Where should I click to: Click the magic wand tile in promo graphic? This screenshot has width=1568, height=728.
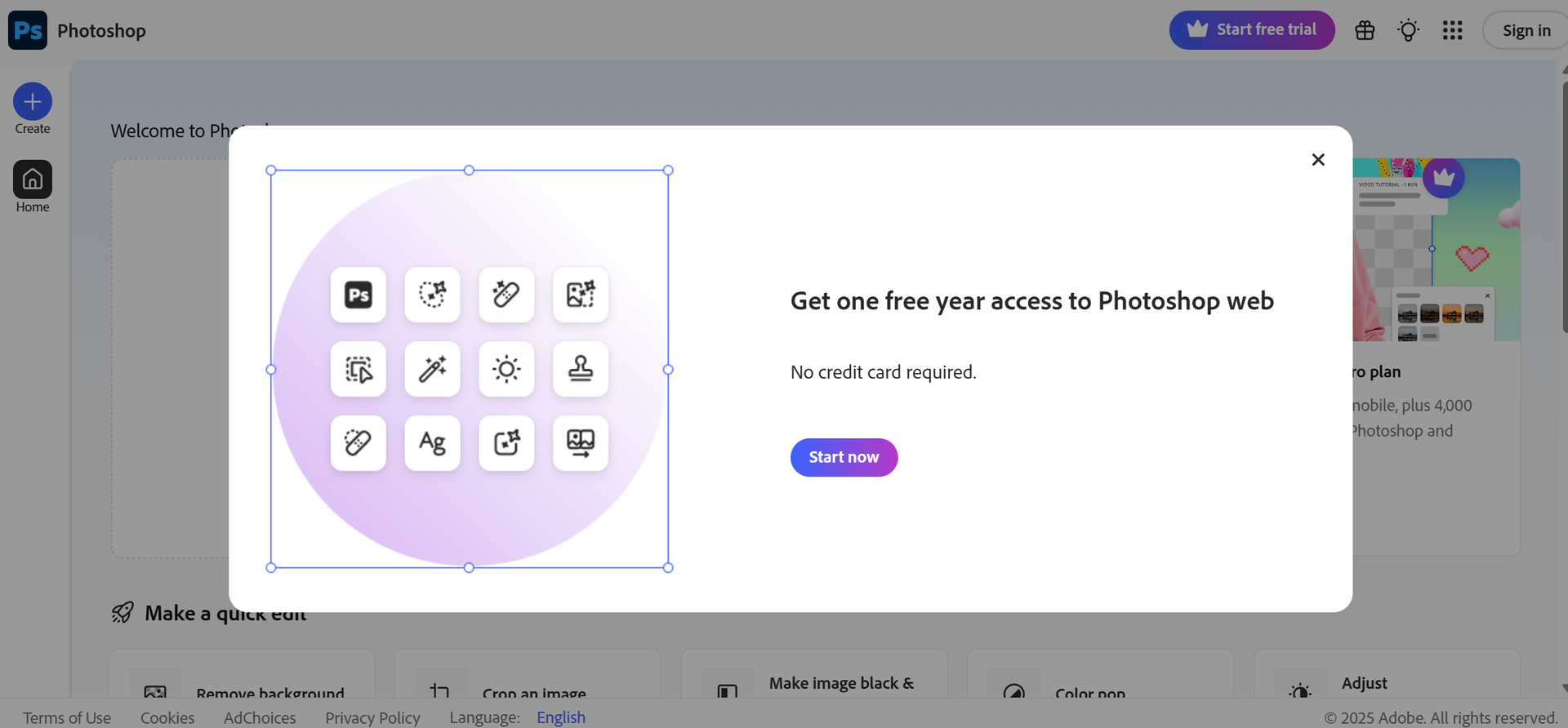(432, 369)
